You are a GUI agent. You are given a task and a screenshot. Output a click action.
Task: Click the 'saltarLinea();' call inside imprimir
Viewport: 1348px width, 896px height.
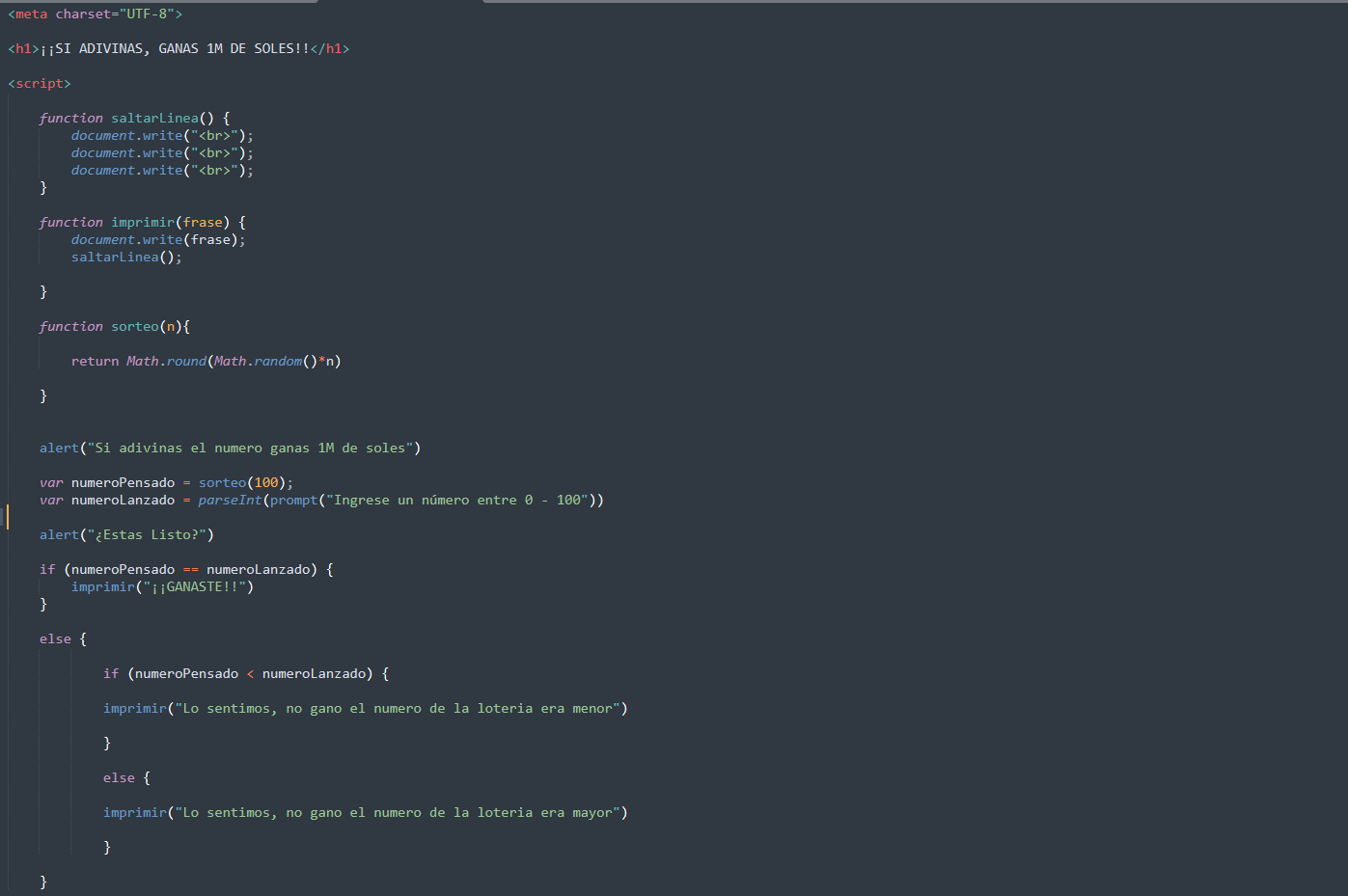click(x=126, y=257)
